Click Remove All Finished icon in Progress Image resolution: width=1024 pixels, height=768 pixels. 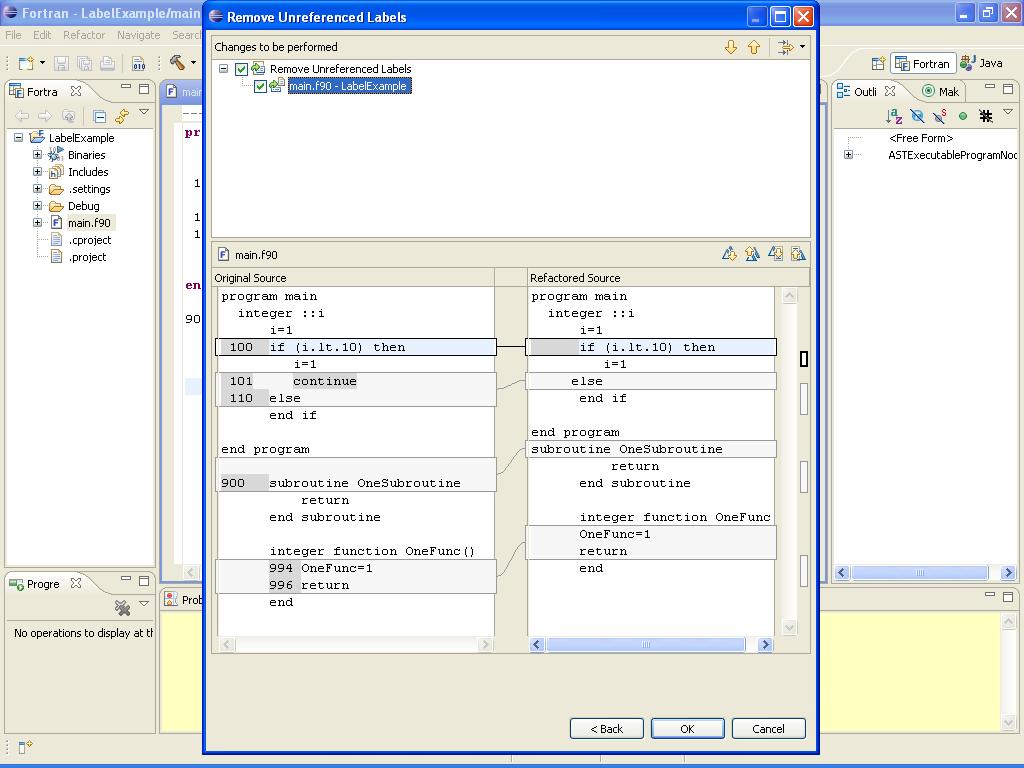122,607
